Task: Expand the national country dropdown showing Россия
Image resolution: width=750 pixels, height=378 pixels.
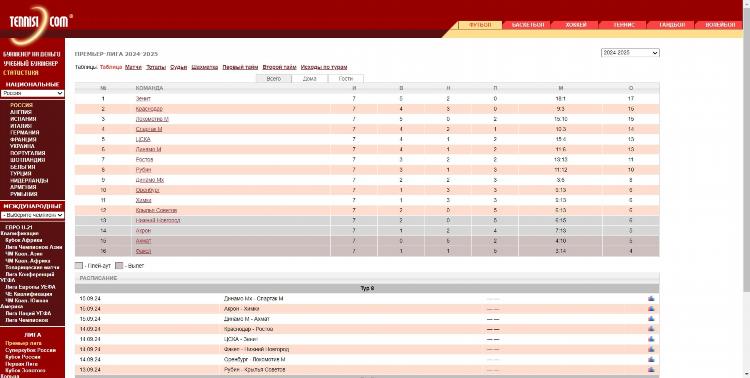Action: (x=33, y=93)
